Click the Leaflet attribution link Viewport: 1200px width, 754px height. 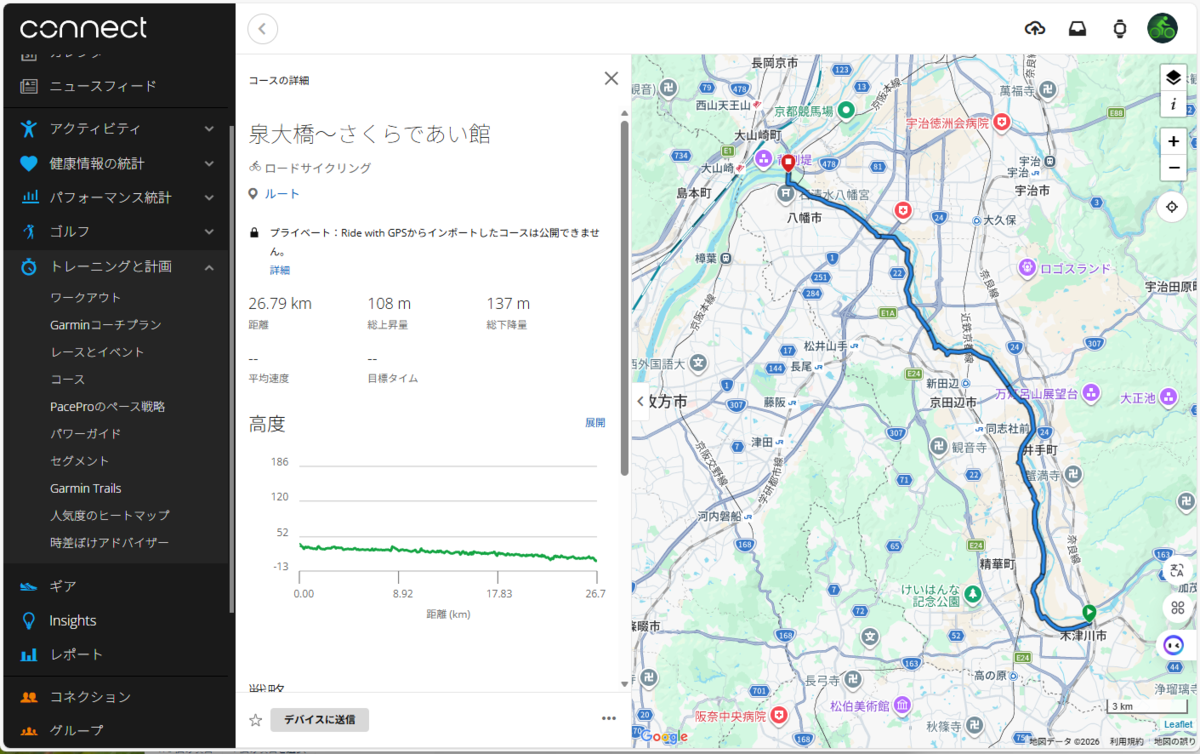[1178, 725]
